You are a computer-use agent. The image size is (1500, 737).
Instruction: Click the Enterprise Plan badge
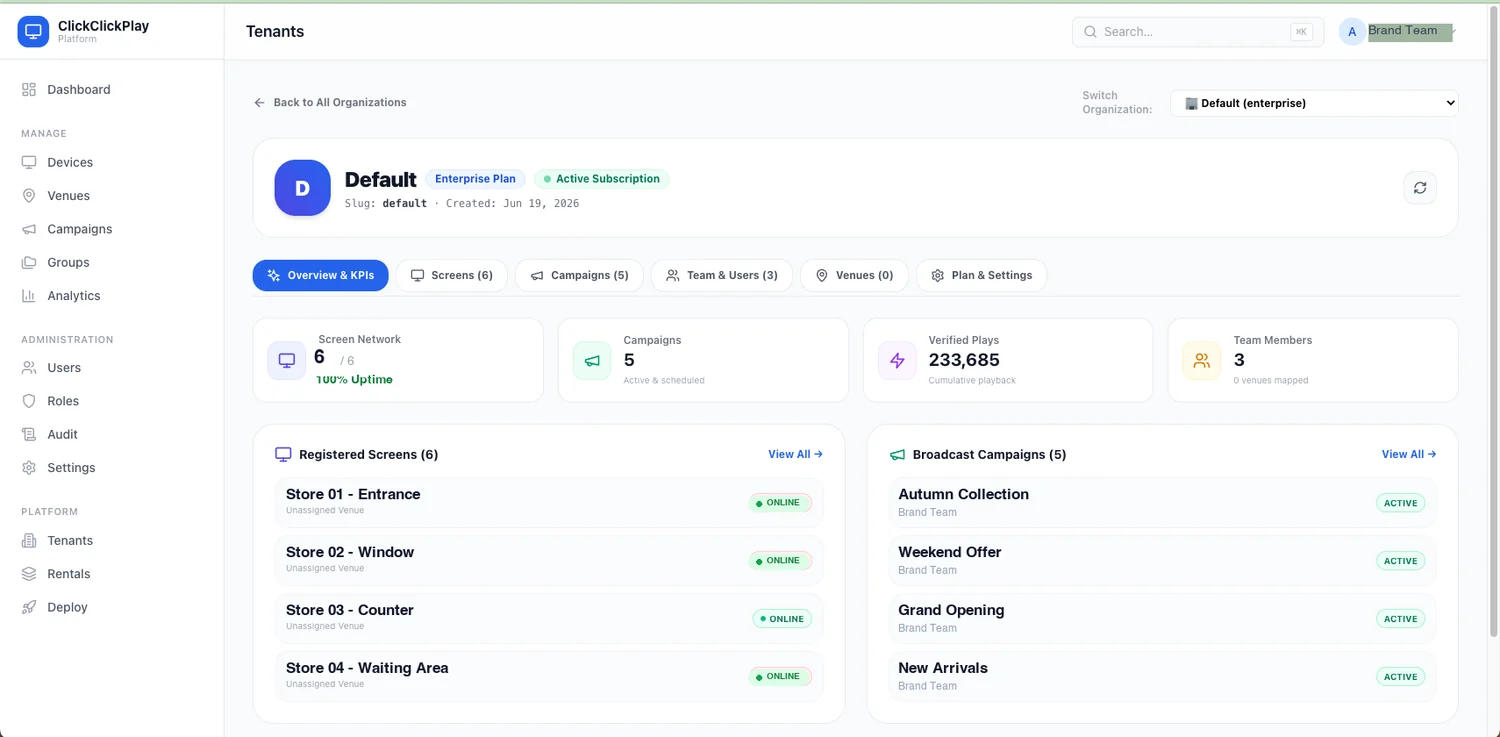click(476, 179)
